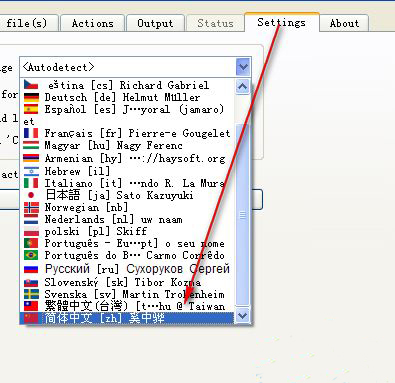This screenshot has height=383, width=395.
Task: Click the French flag icon
Action: (31, 133)
